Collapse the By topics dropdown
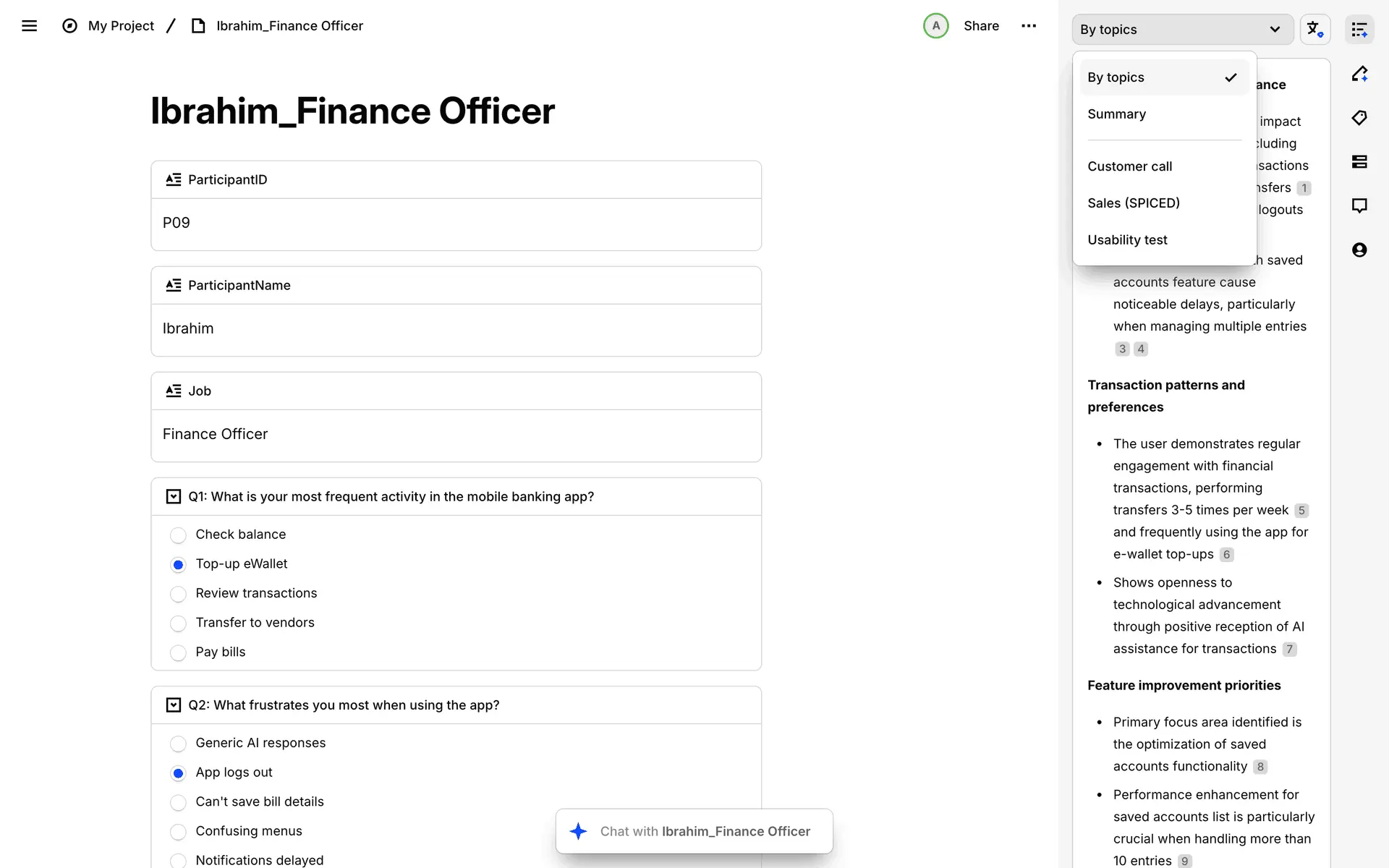The height and width of the screenshot is (868, 1389). click(x=1182, y=30)
